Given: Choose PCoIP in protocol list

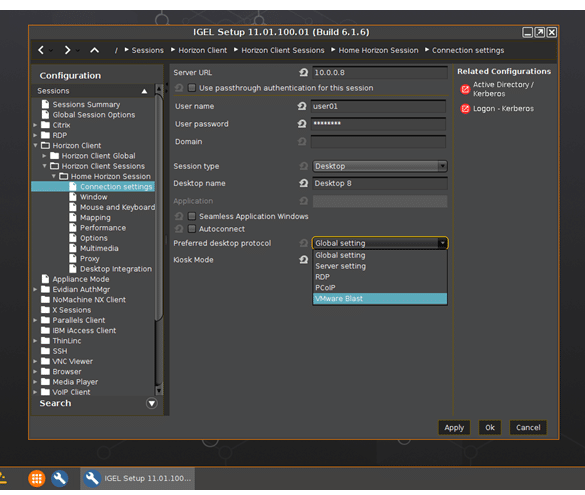Looking at the screenshot, I should (x=380, y=288).
